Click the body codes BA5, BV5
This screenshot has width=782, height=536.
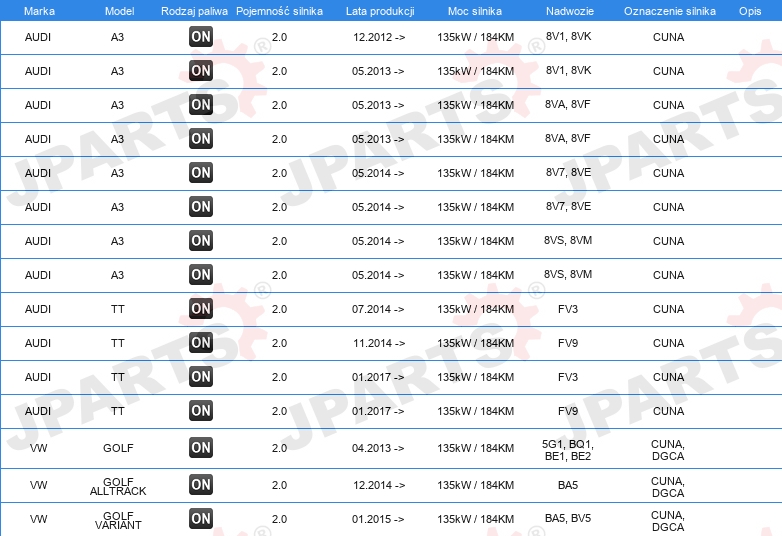(568, 518)
